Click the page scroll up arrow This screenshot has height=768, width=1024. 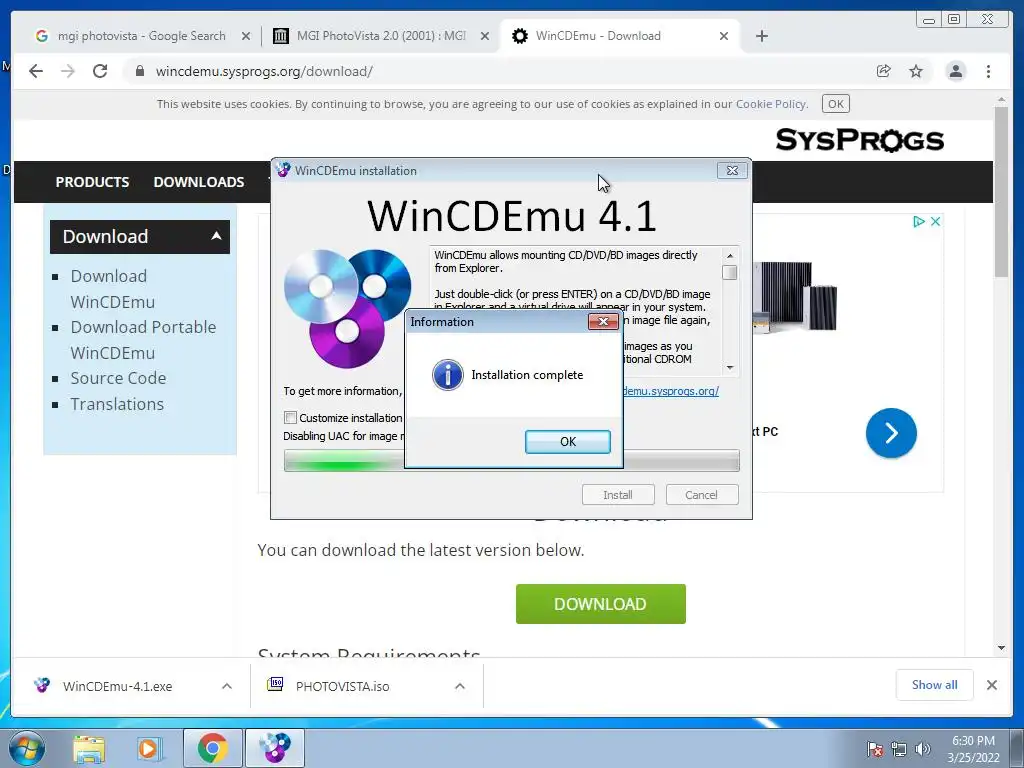[1001, 100]
